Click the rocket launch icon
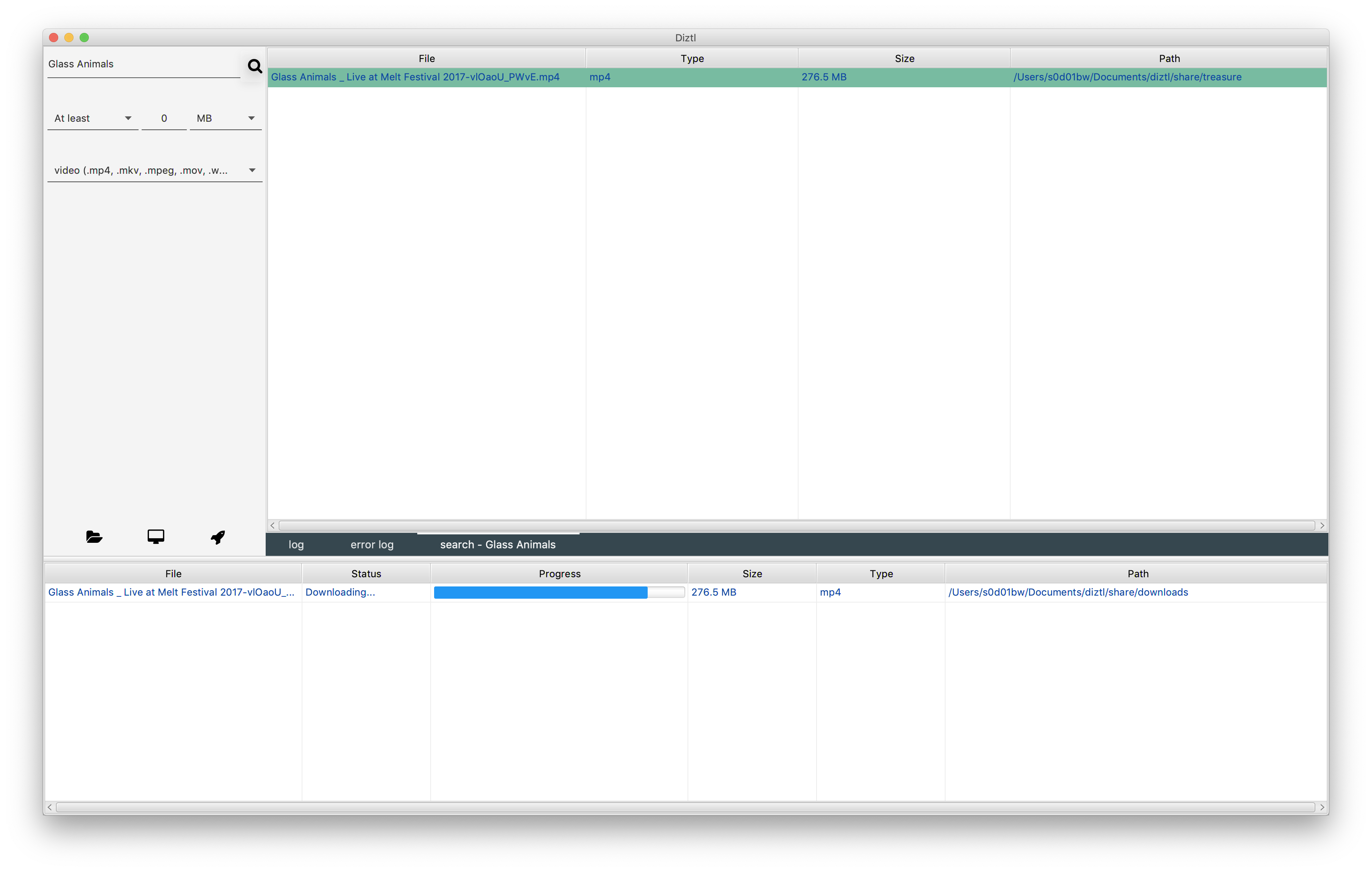Screen dimensions: 1372x872 [x=218, y=537]
